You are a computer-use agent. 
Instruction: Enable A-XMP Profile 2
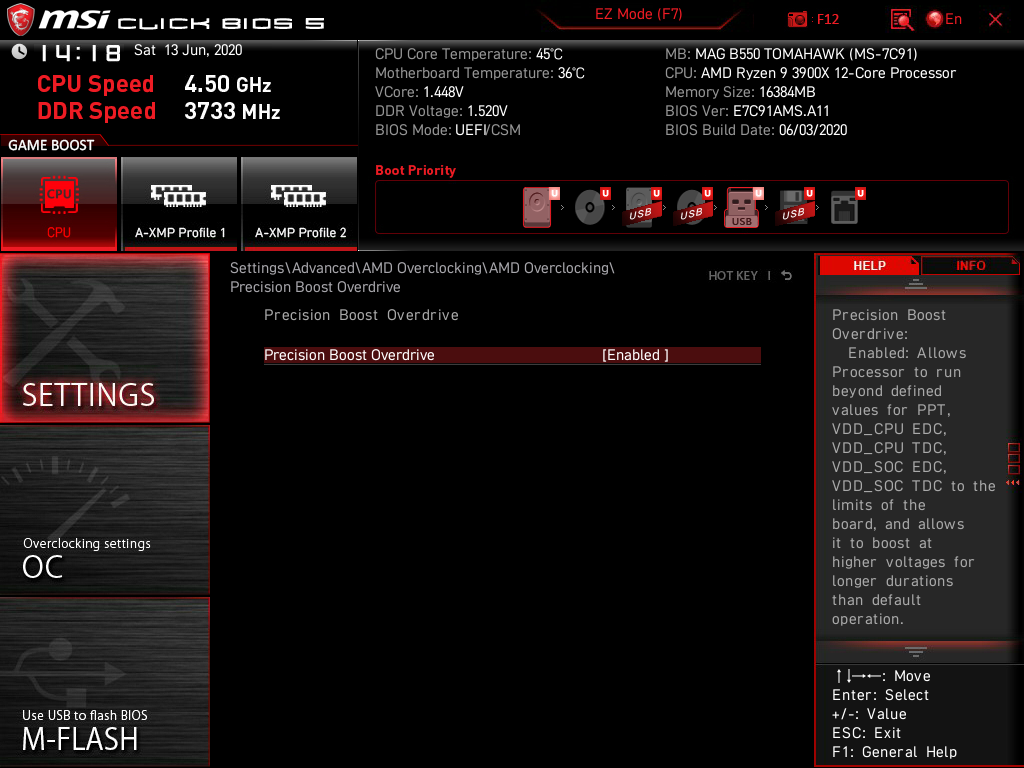(300, 204)
